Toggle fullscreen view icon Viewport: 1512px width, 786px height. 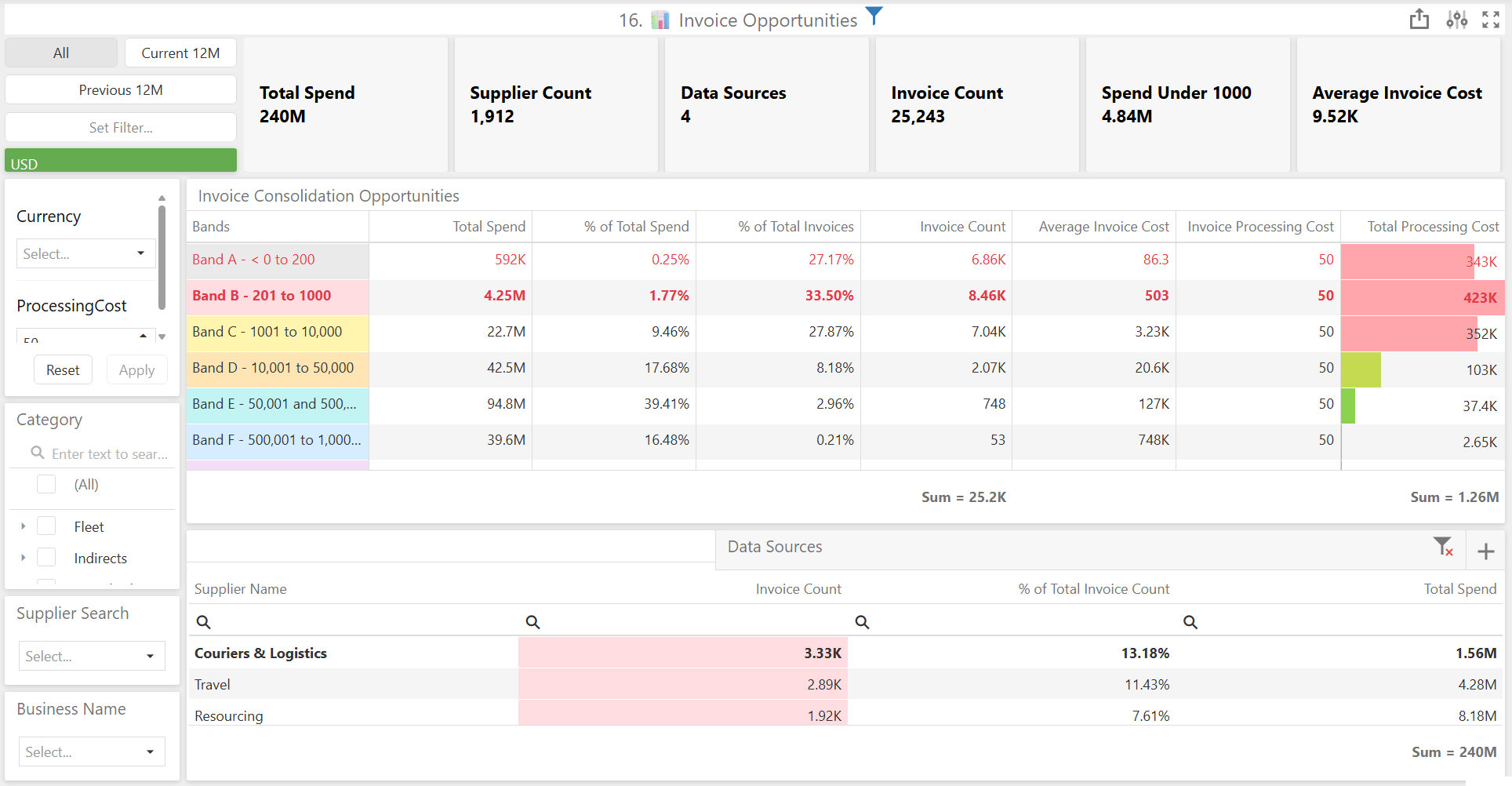coord(1490,20)
